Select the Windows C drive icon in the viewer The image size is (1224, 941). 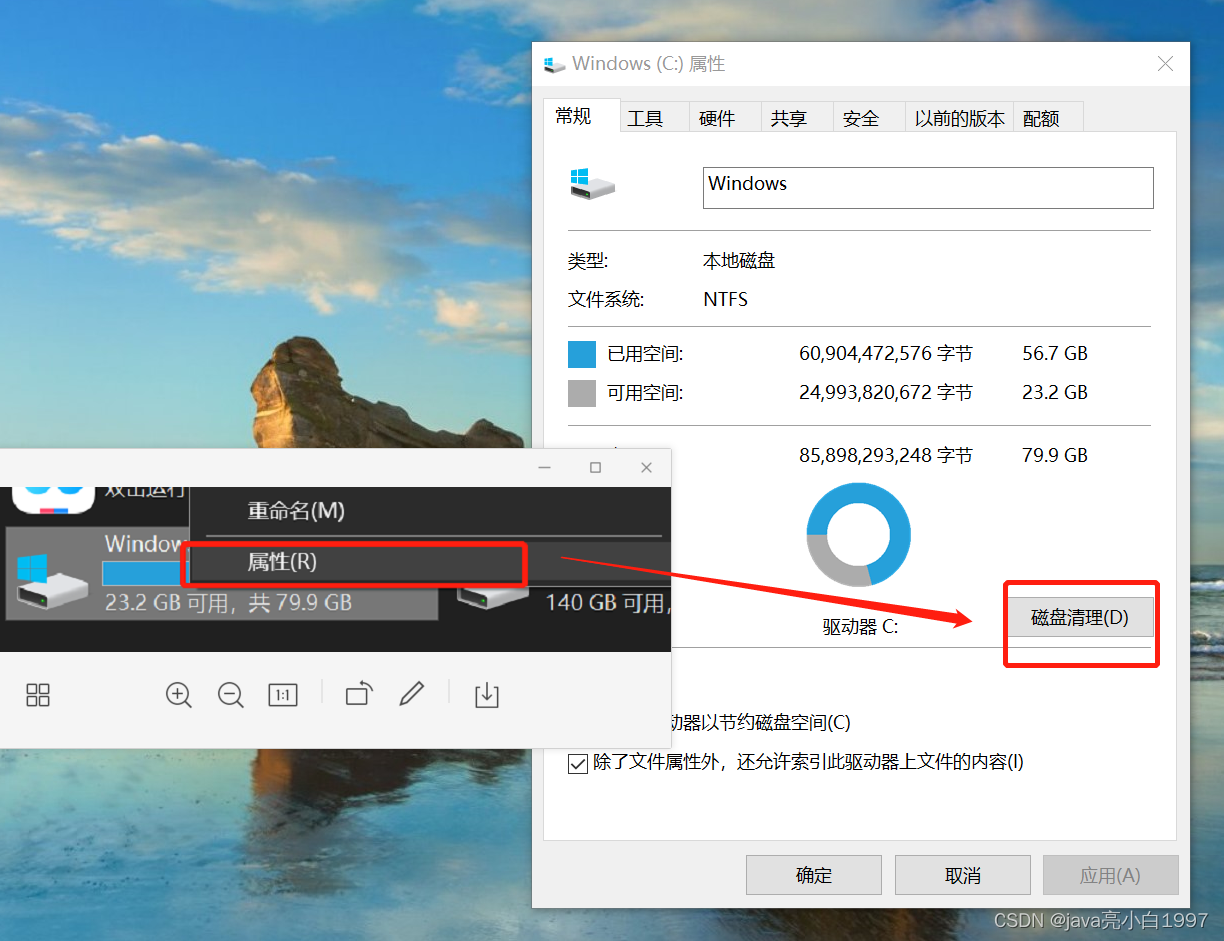[x=52, y=582]
